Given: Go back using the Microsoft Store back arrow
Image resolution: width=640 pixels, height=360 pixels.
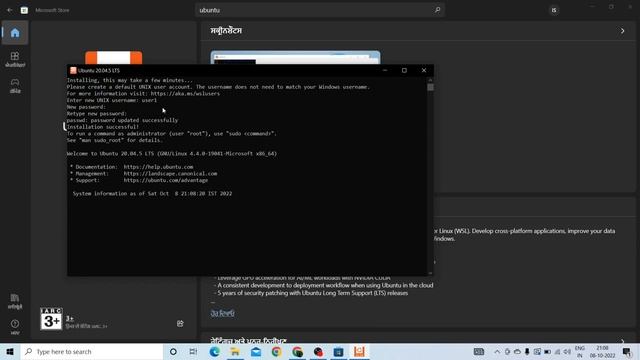Looking at the screenshot, I should (x=10, y=10).
